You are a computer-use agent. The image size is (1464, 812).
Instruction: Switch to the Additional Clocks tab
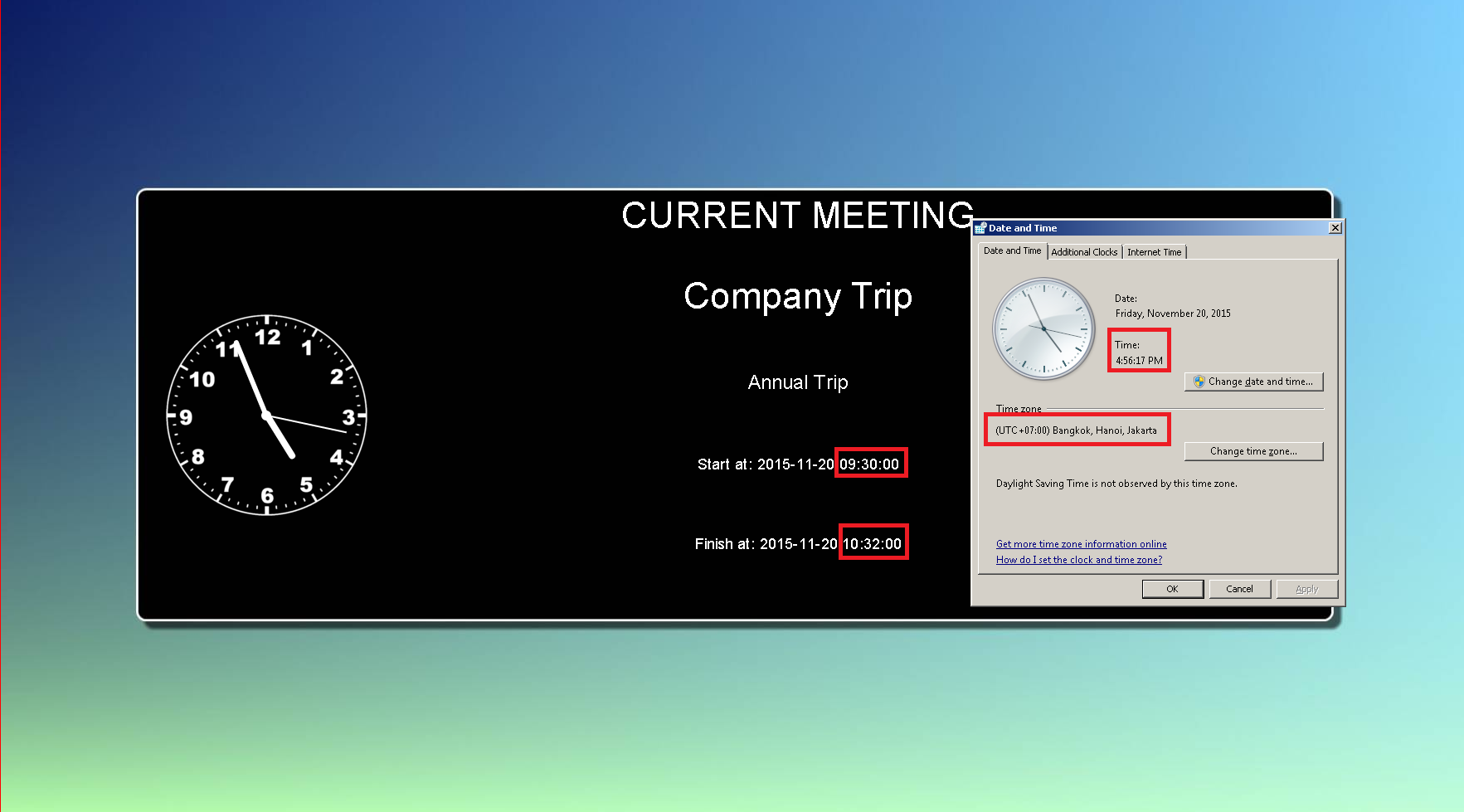[1084, 252]
